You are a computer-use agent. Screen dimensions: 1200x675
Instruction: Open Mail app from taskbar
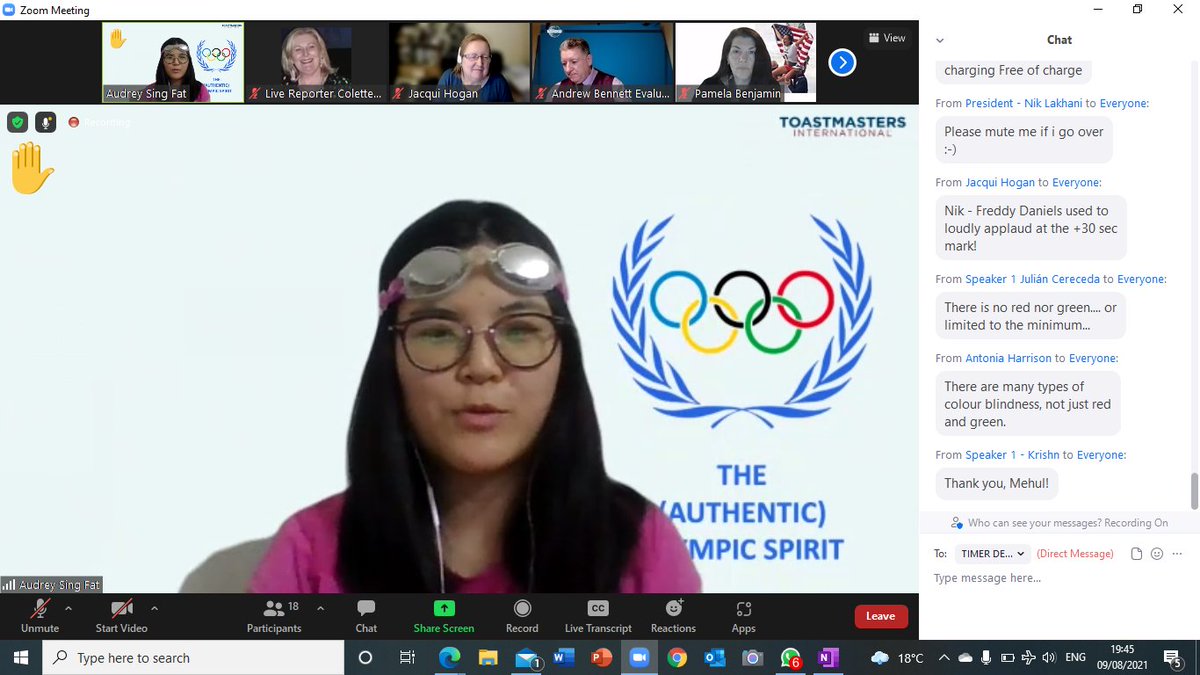pos(527,658)
